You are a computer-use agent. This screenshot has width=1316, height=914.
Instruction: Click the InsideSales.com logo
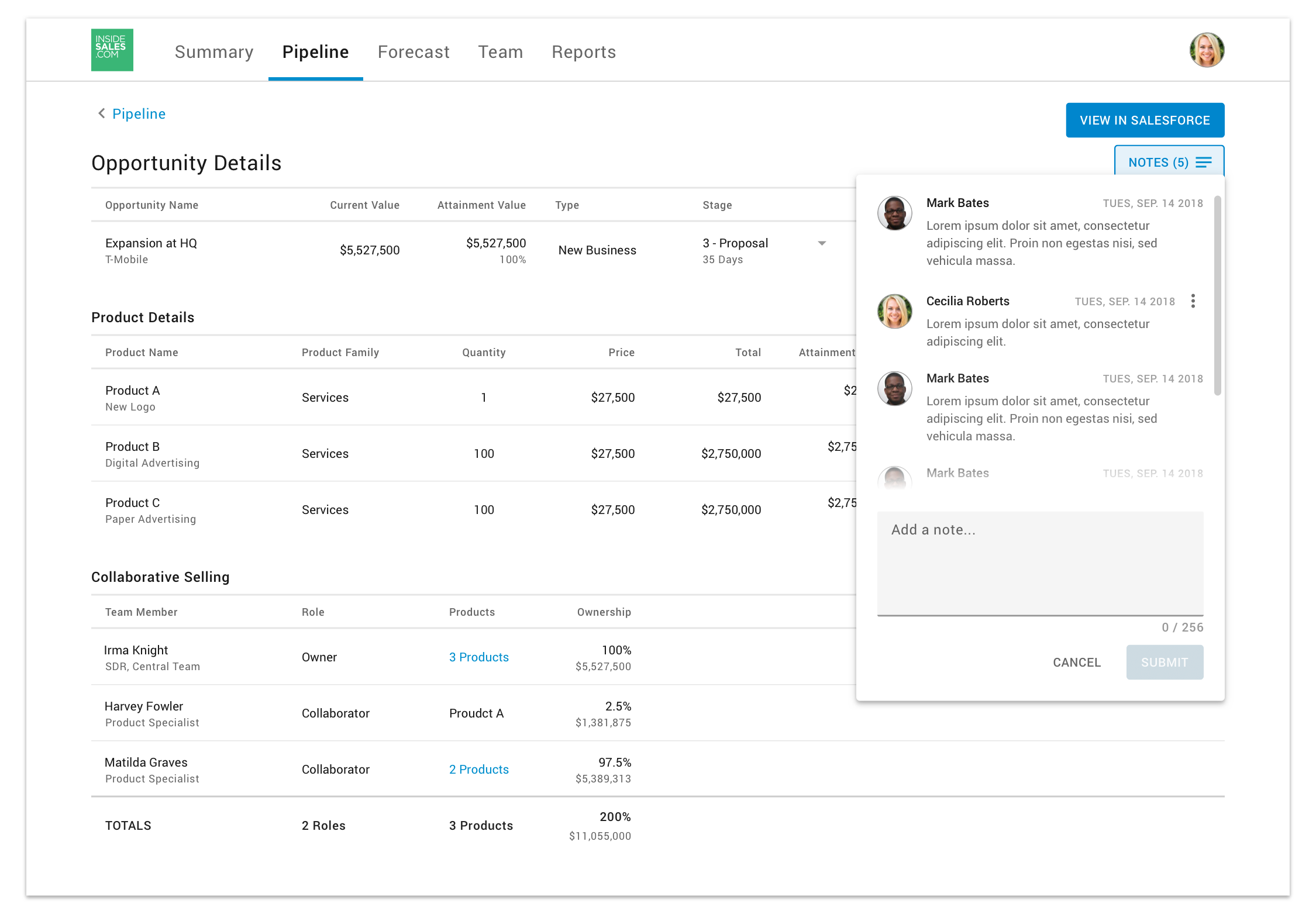(x=112, y=50)
